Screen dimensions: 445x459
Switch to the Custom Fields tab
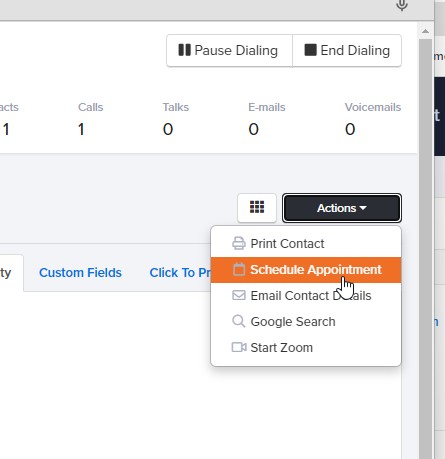(80, 273)
